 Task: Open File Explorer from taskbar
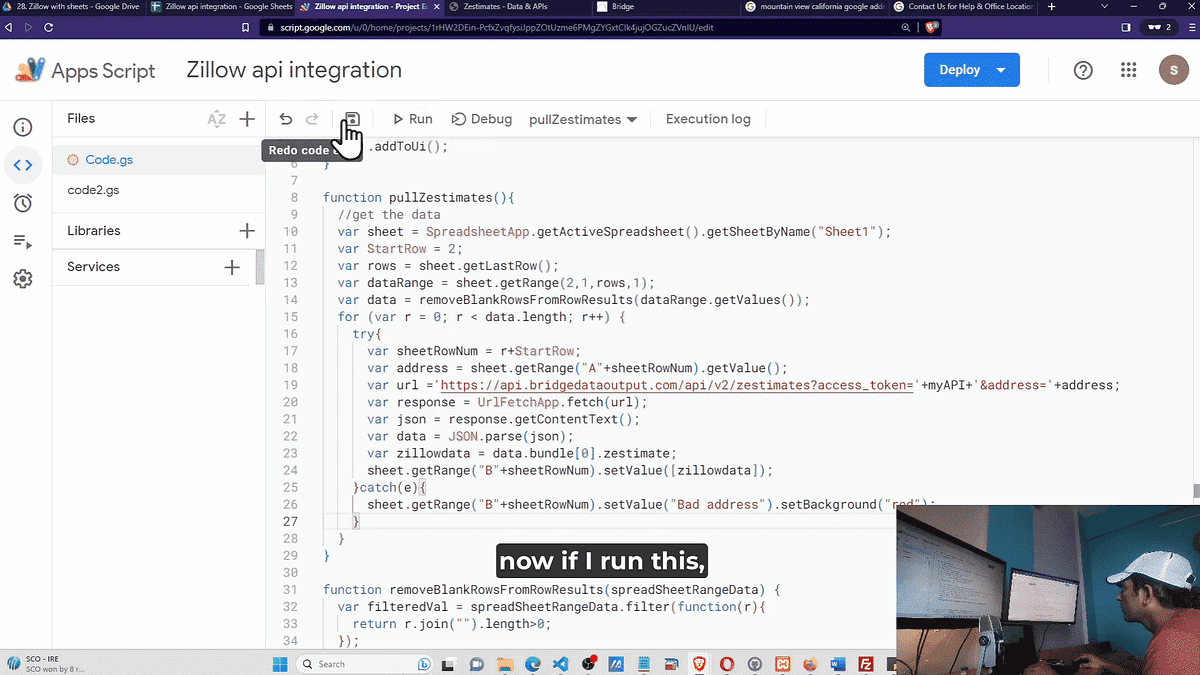click(504, 663)
